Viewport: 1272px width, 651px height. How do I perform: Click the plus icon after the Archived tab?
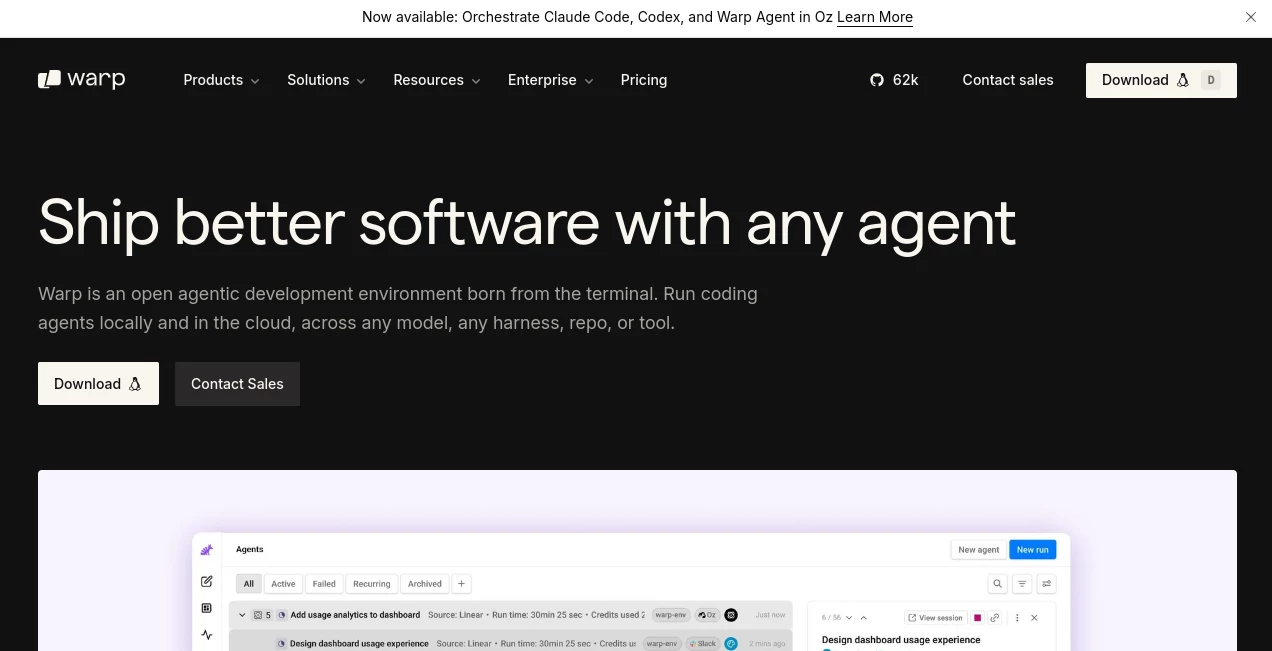click(461, 584)
